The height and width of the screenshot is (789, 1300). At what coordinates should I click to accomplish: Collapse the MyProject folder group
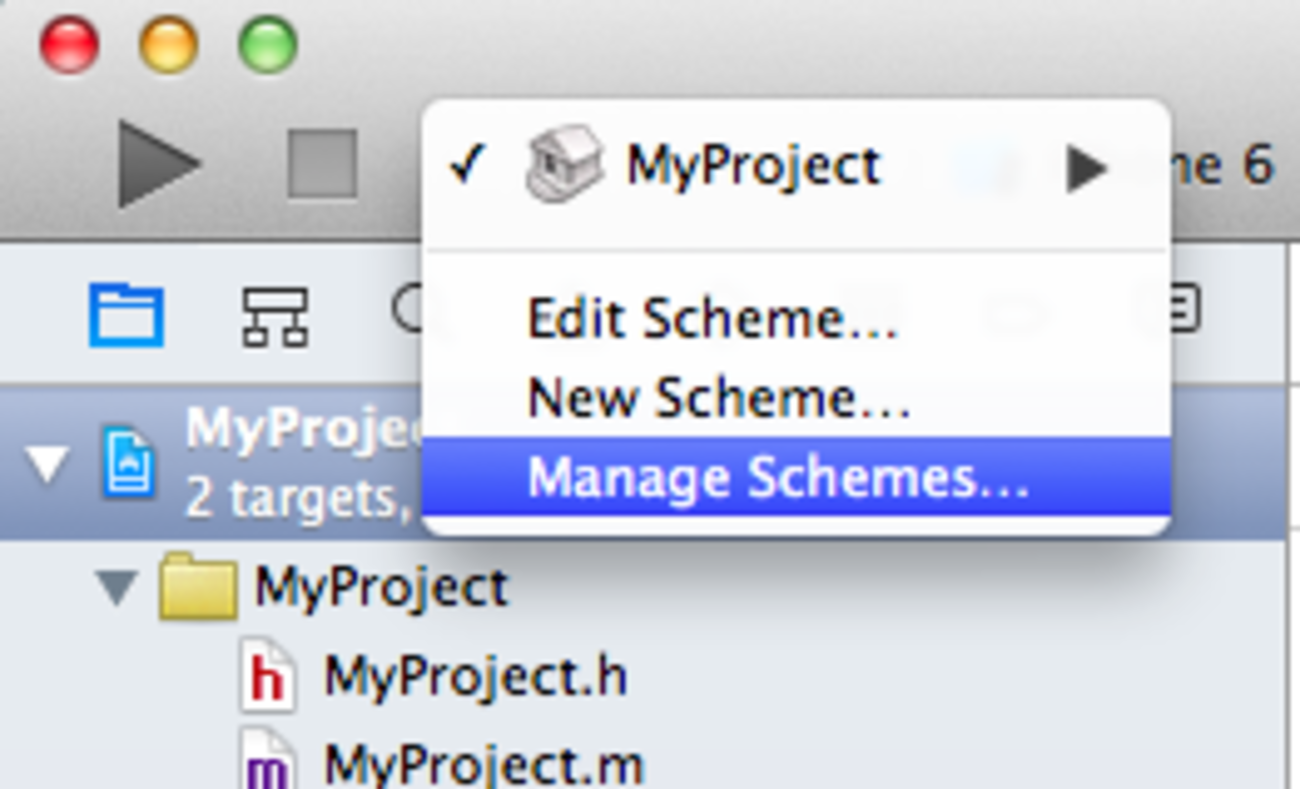pos(117,588)
